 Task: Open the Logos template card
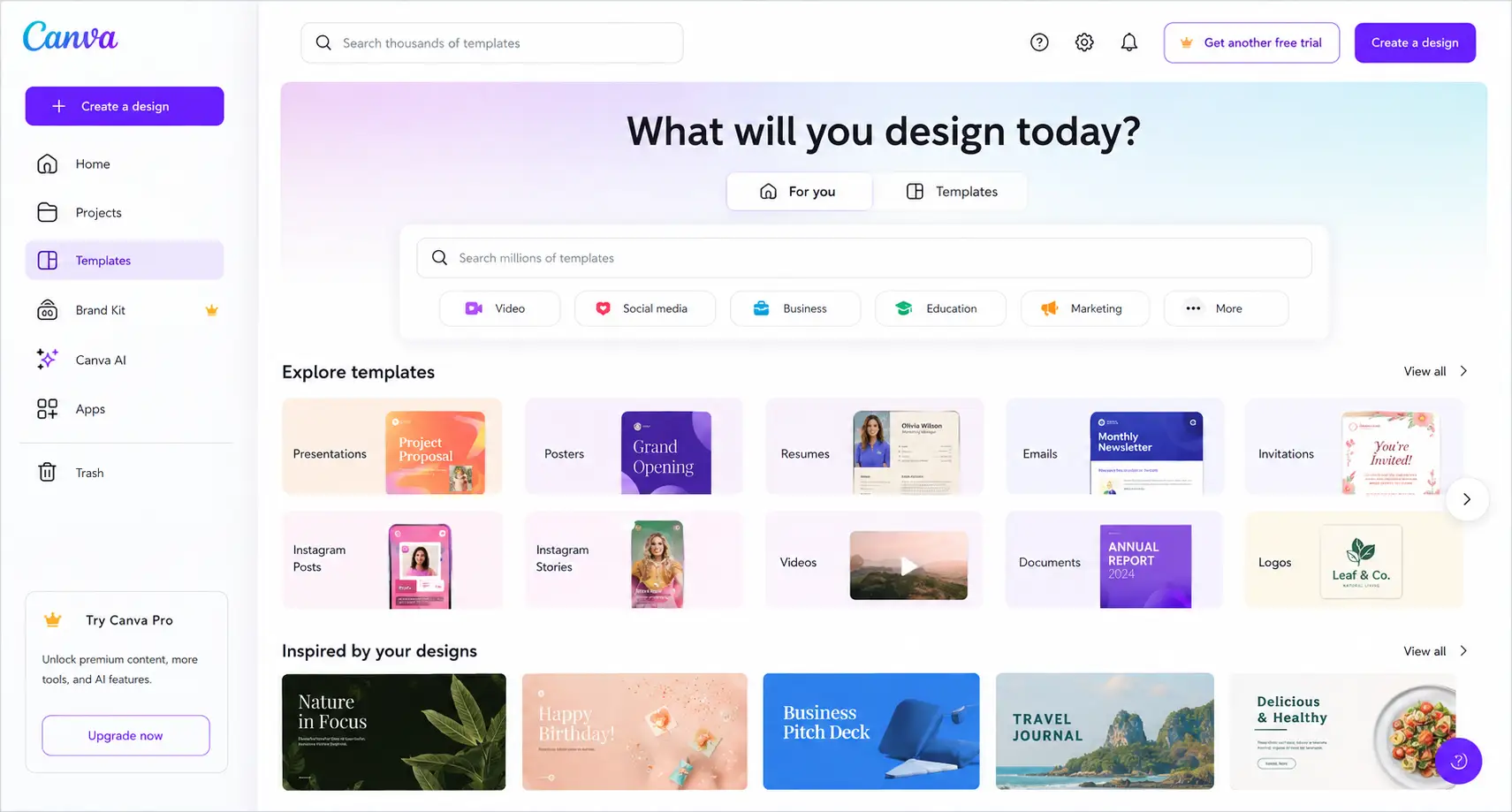pyautogui.click(x=1354, y=560)
